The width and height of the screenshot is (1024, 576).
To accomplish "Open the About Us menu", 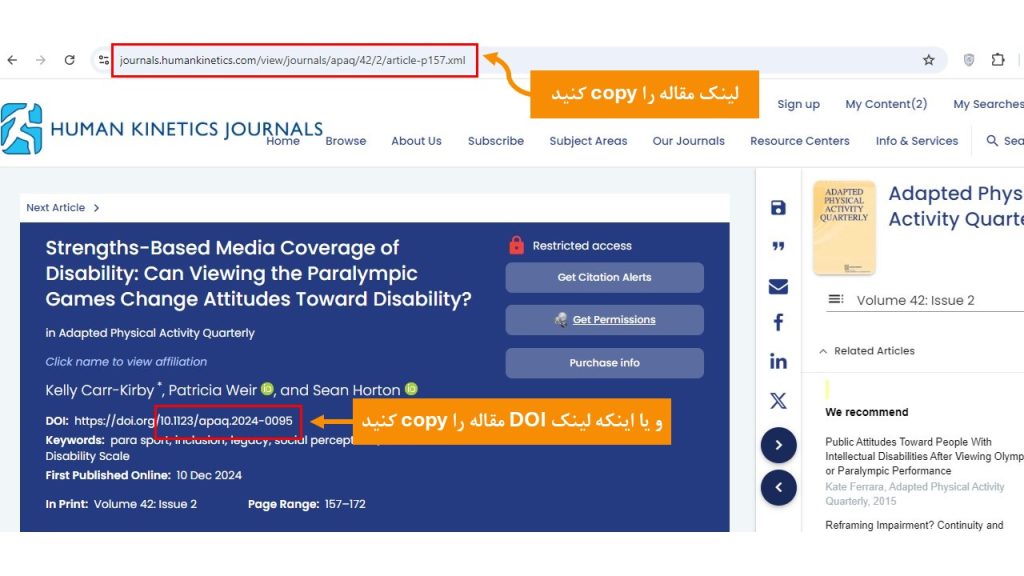I will click(416, 141).
